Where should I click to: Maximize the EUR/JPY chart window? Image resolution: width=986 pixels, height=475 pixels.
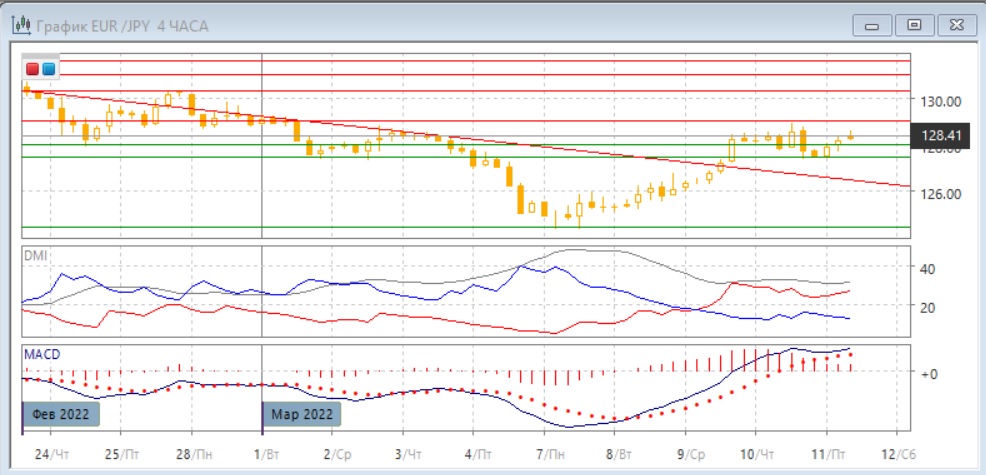pos(913,25)
